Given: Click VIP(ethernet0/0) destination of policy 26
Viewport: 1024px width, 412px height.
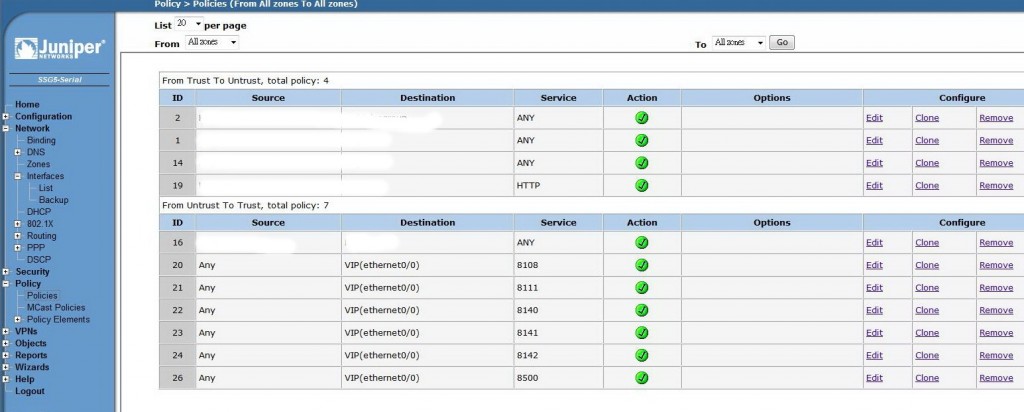Looking at the screenshot, I should click(x=382, y=377).
